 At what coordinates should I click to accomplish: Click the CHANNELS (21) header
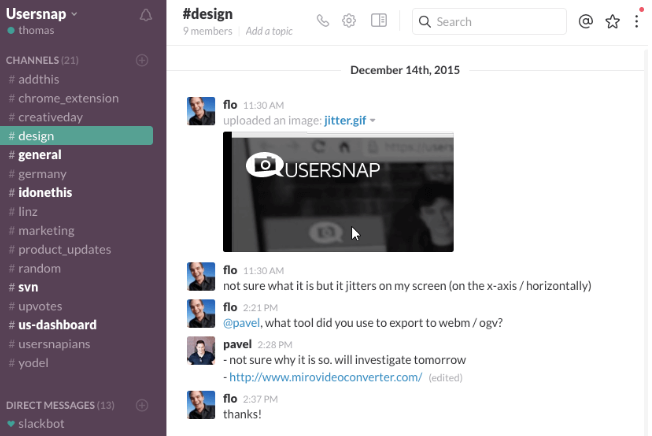point(42,60)
